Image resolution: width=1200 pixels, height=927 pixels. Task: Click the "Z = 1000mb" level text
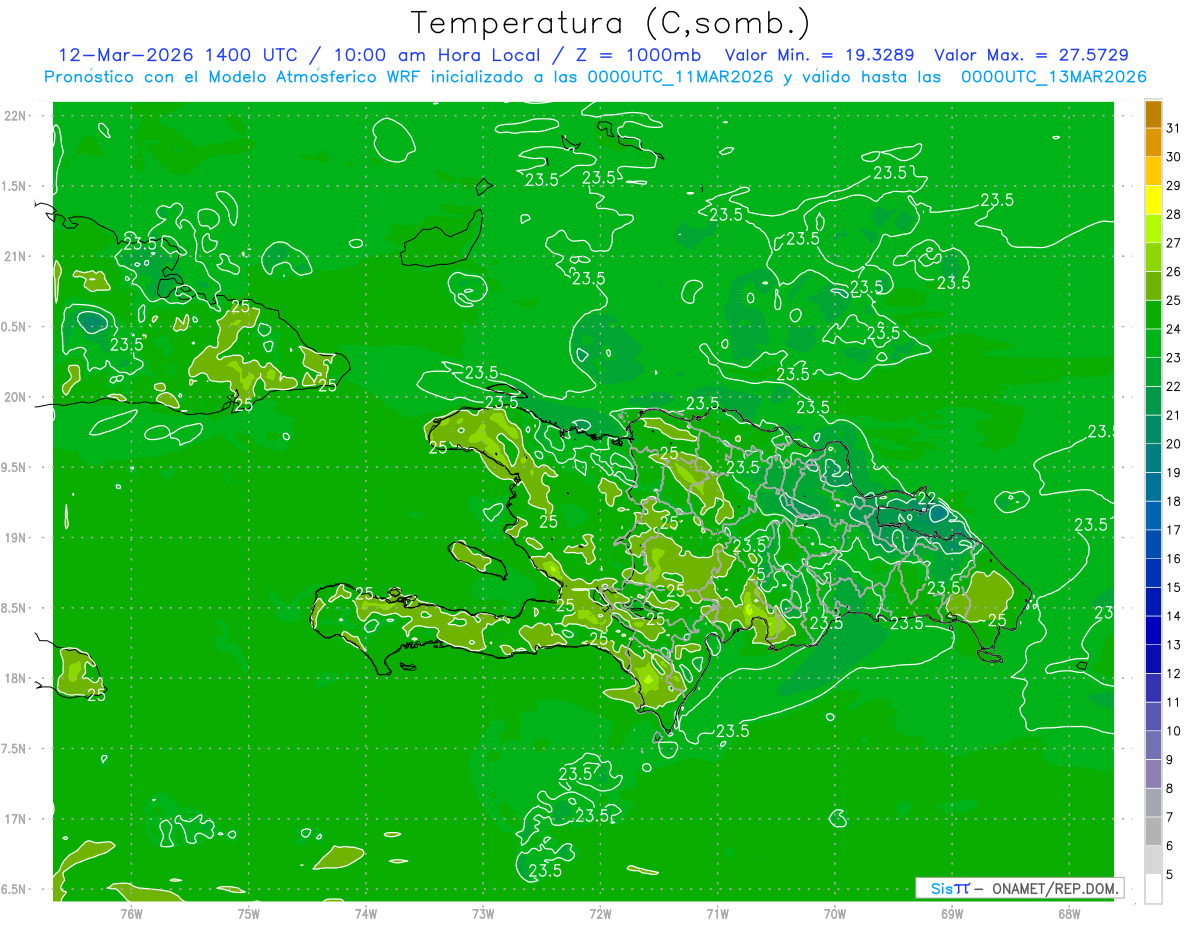639,56
